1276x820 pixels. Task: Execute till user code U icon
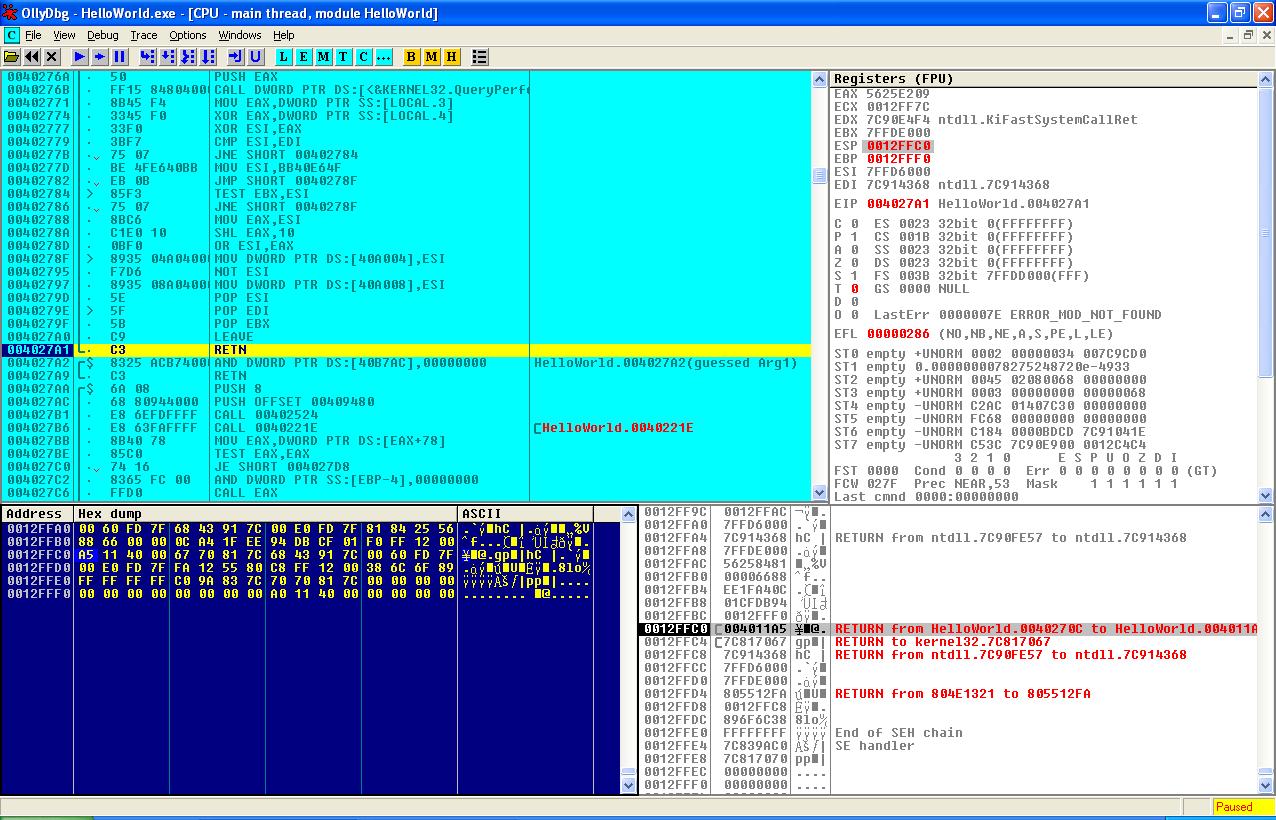pos(256,57)
